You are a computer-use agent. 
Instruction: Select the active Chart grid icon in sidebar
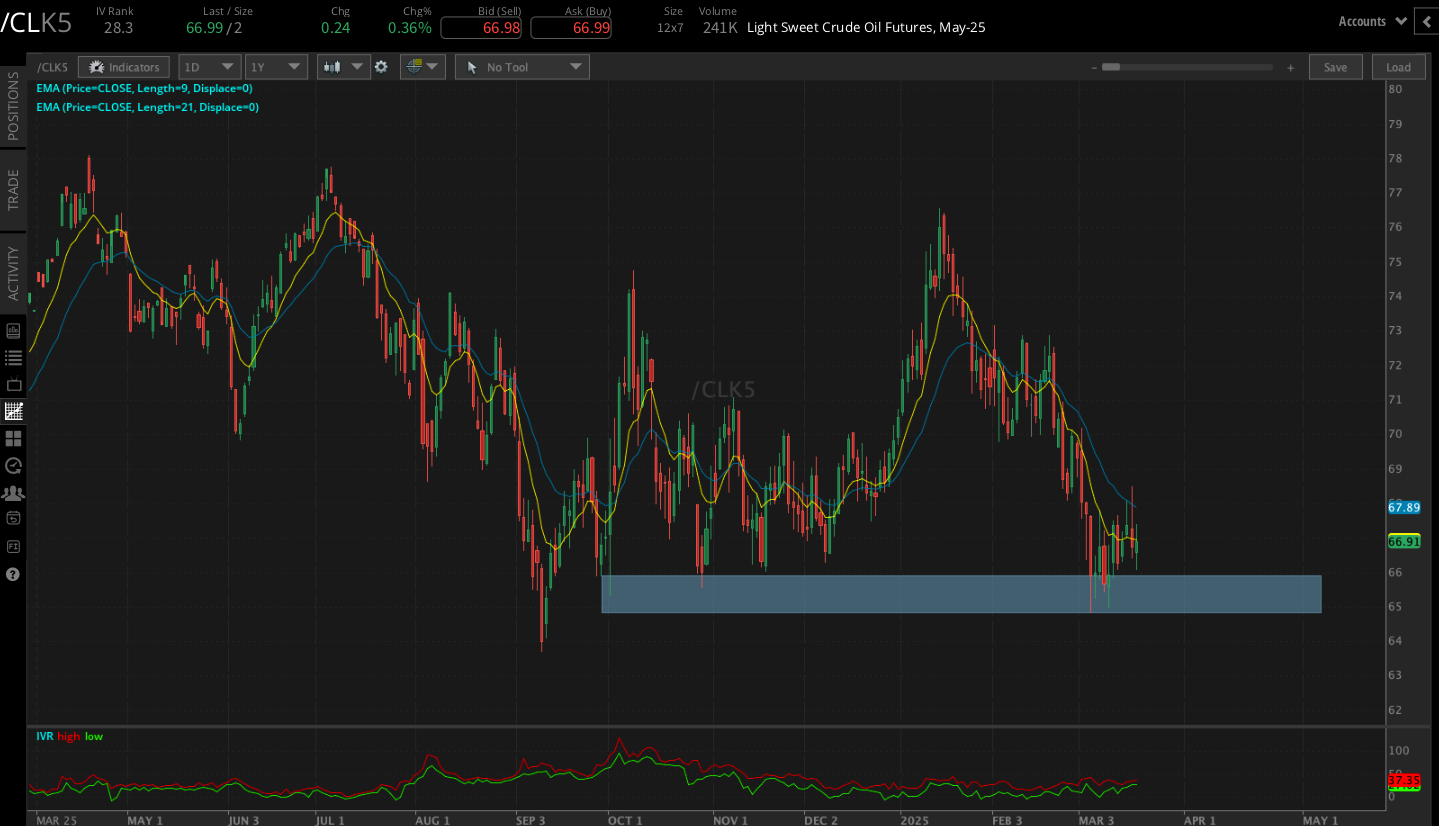point(13,410)
